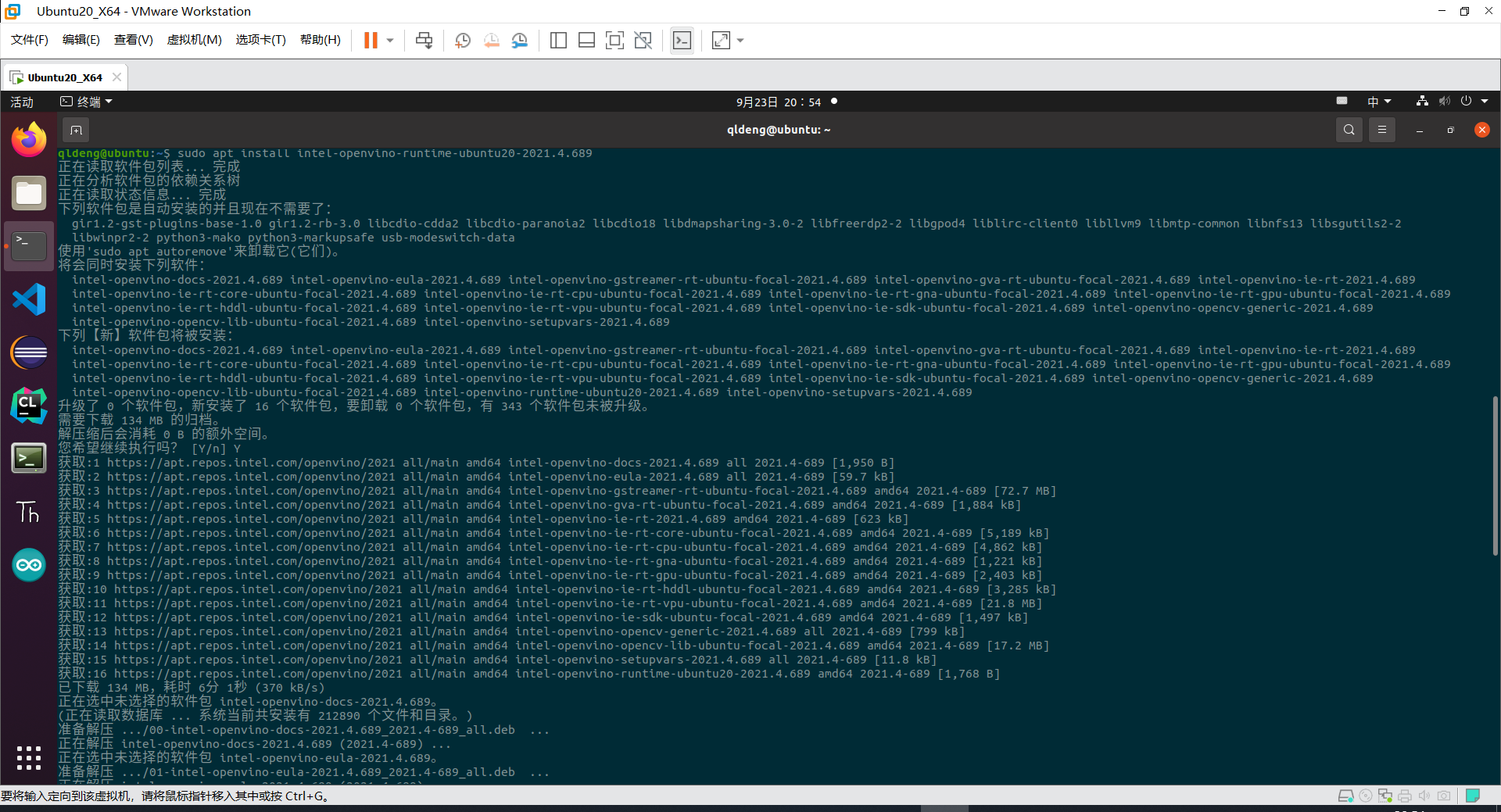Open the second terminal emulator dock icon

pyautogui.click(x=29, y=459)
